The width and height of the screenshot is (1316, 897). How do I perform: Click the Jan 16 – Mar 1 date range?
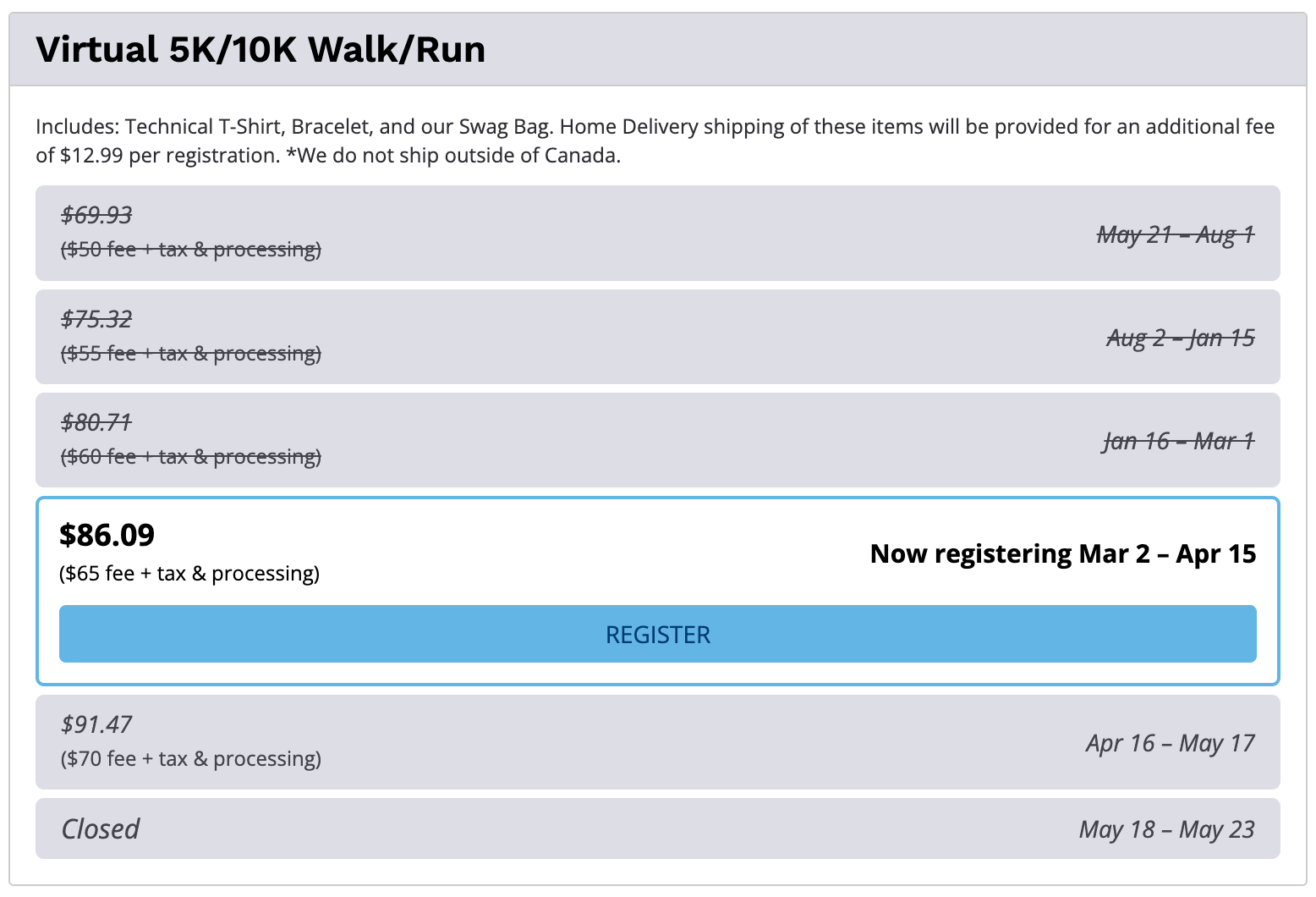pos(1178,441)
